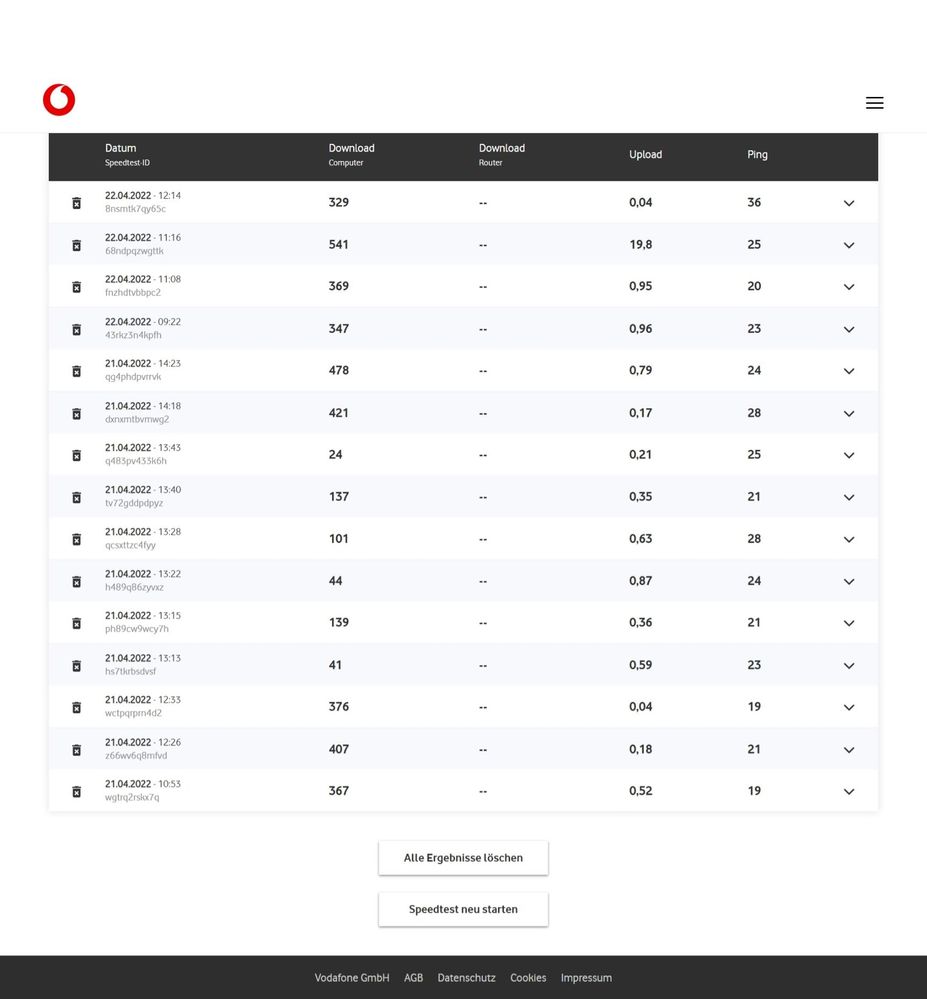Remove the 21.04.2022 13:15 speedtest entry
This screenshot has width=927, height=999.
(76, 622)
